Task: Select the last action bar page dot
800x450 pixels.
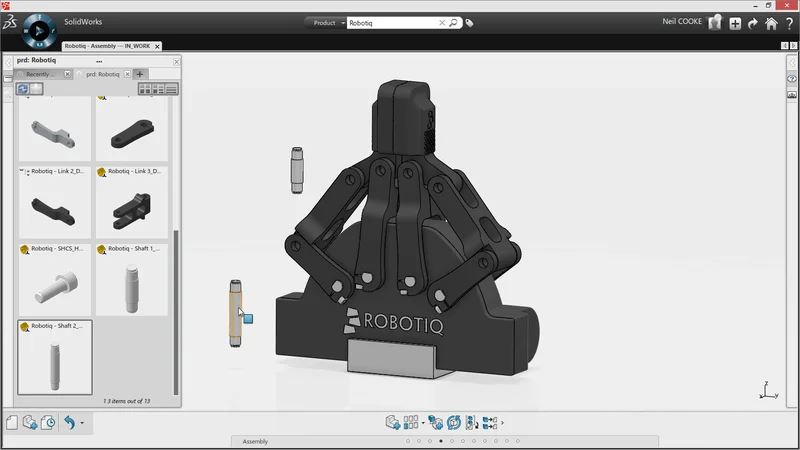Action: [x=518, y=441]
